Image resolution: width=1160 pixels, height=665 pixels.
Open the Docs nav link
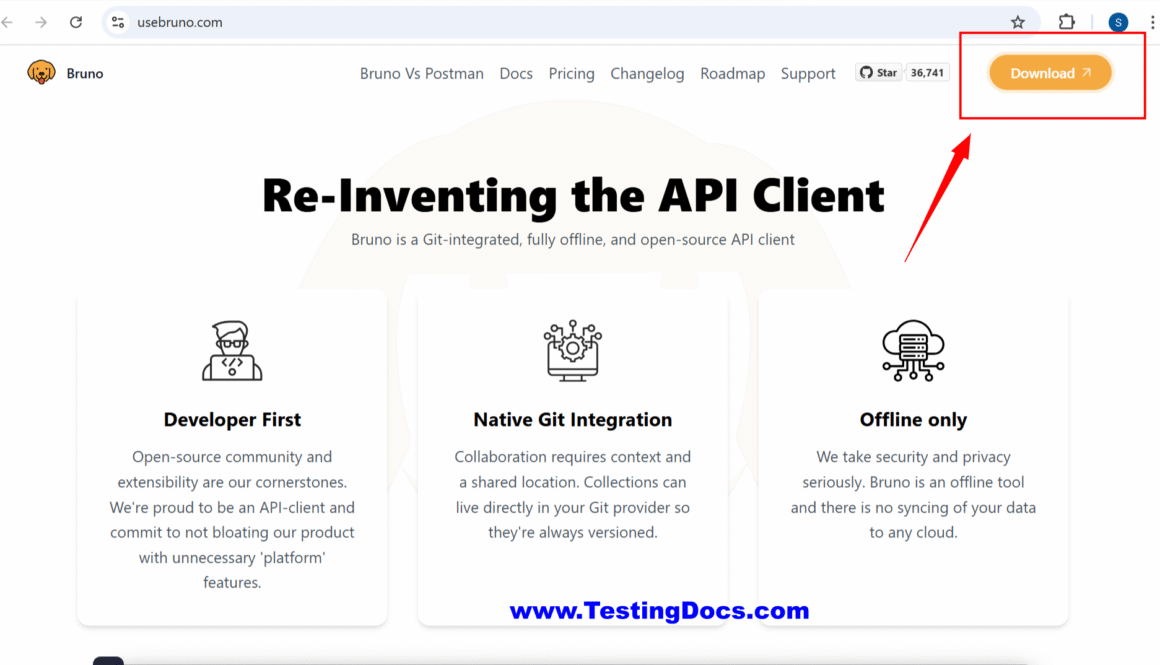click(516, 73)
